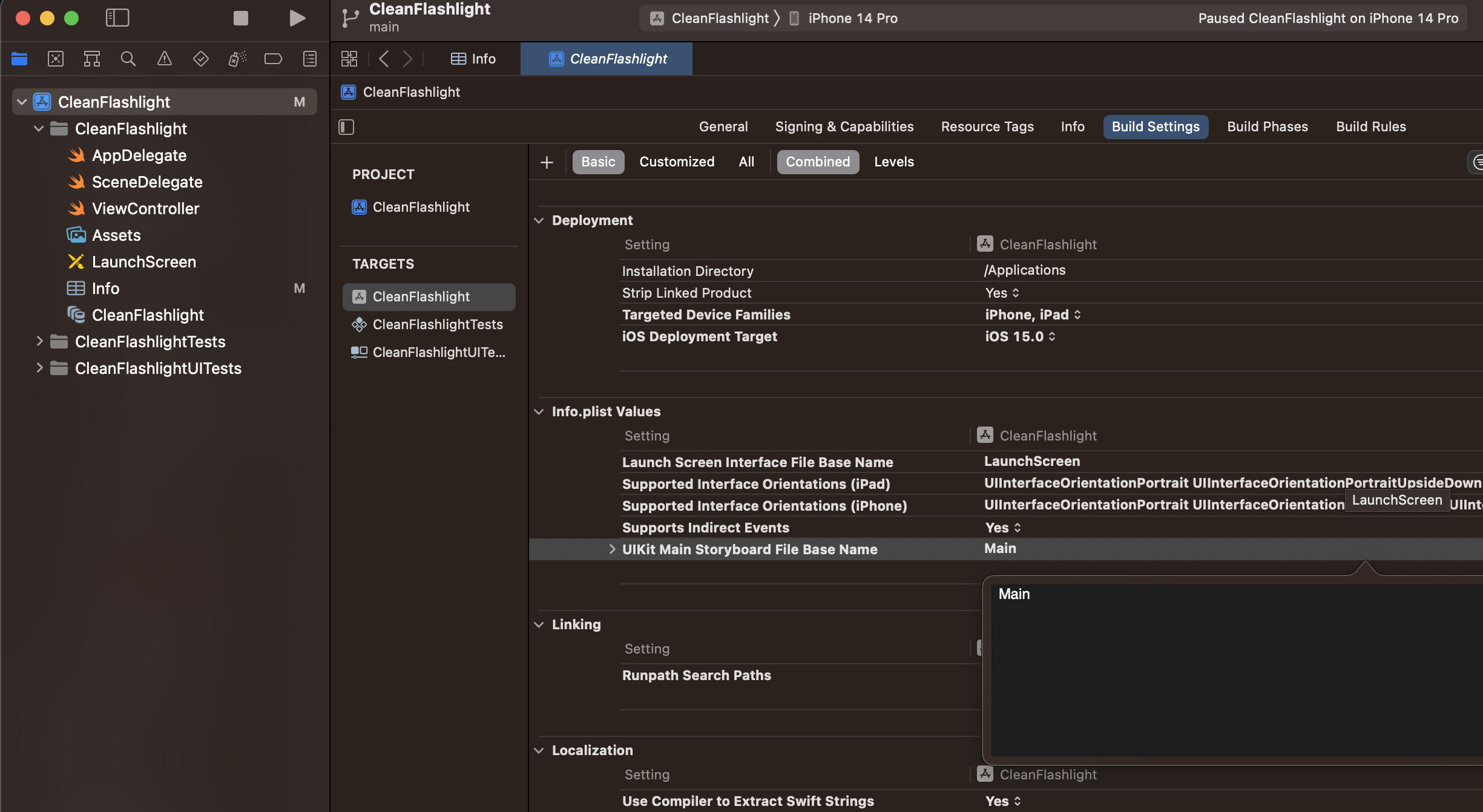Switch to Signing & Capabilities tab

pos(844,127)
